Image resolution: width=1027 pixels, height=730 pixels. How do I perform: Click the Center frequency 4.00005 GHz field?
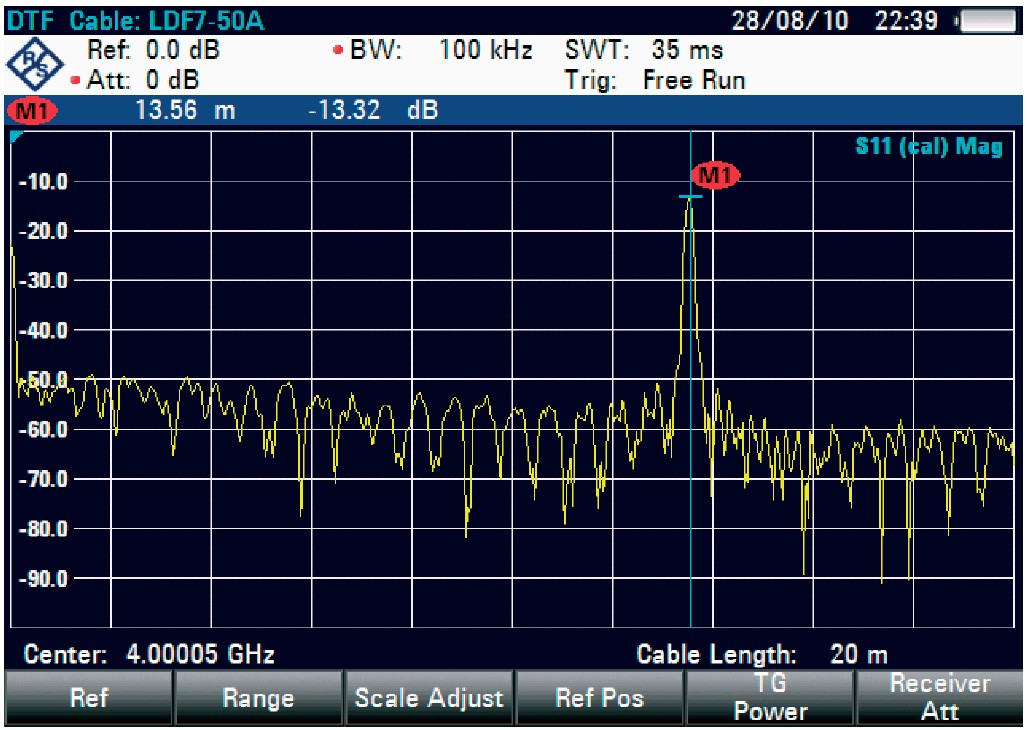pos(149,656)
